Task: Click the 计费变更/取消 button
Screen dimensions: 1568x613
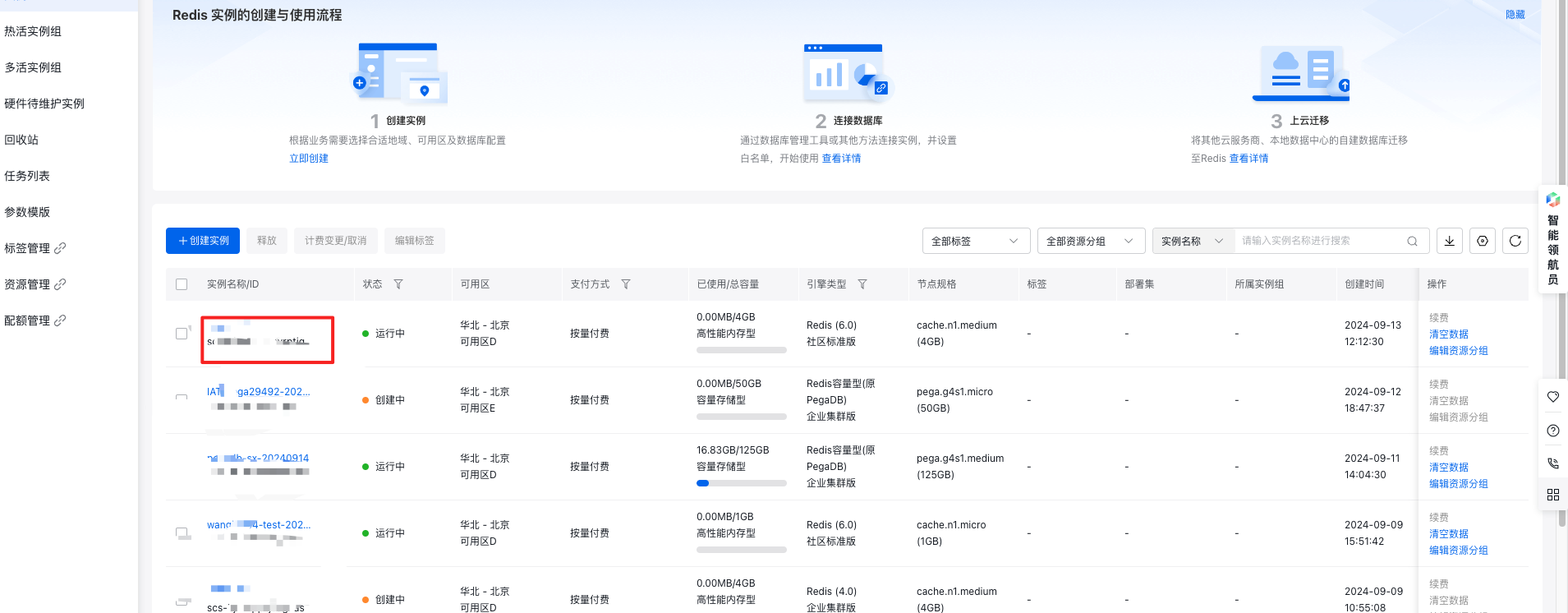Action: [x=336, y=241]
